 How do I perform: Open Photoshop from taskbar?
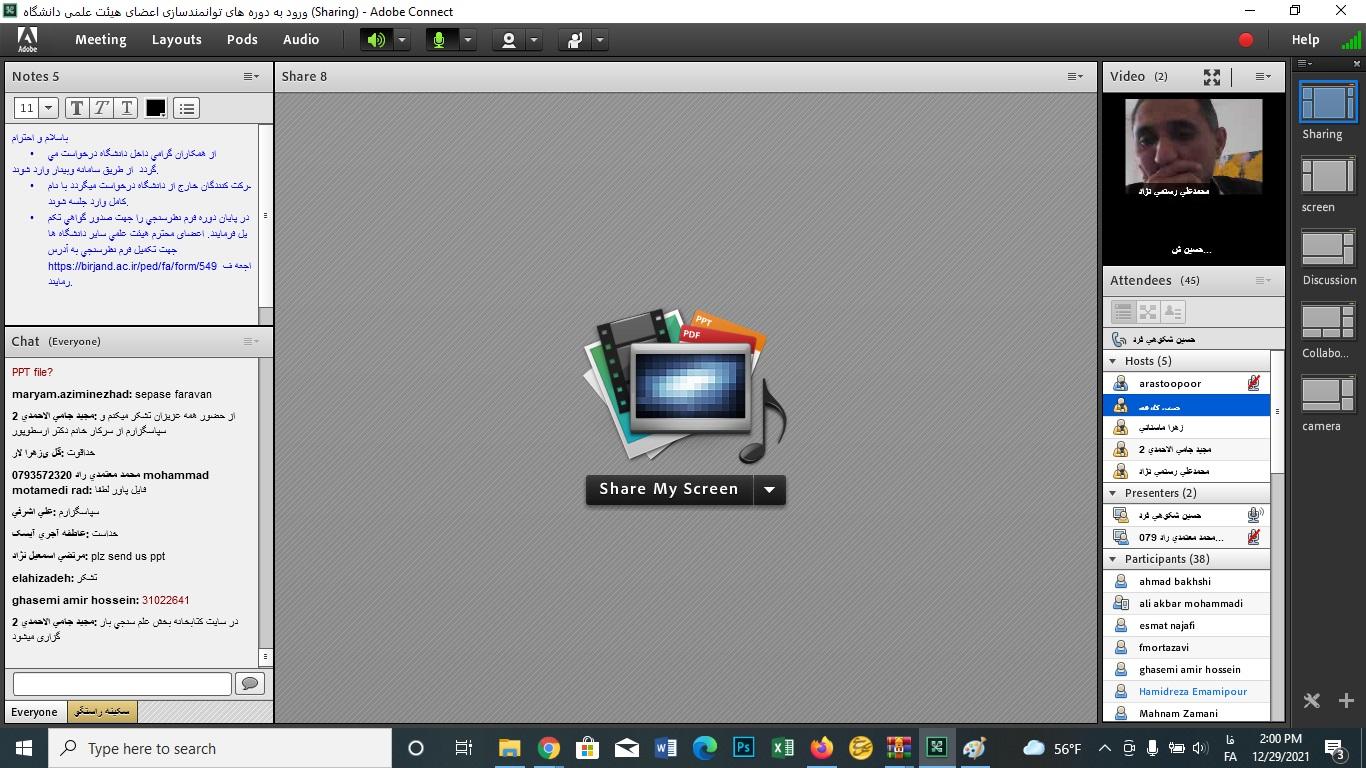click(743, 748)
